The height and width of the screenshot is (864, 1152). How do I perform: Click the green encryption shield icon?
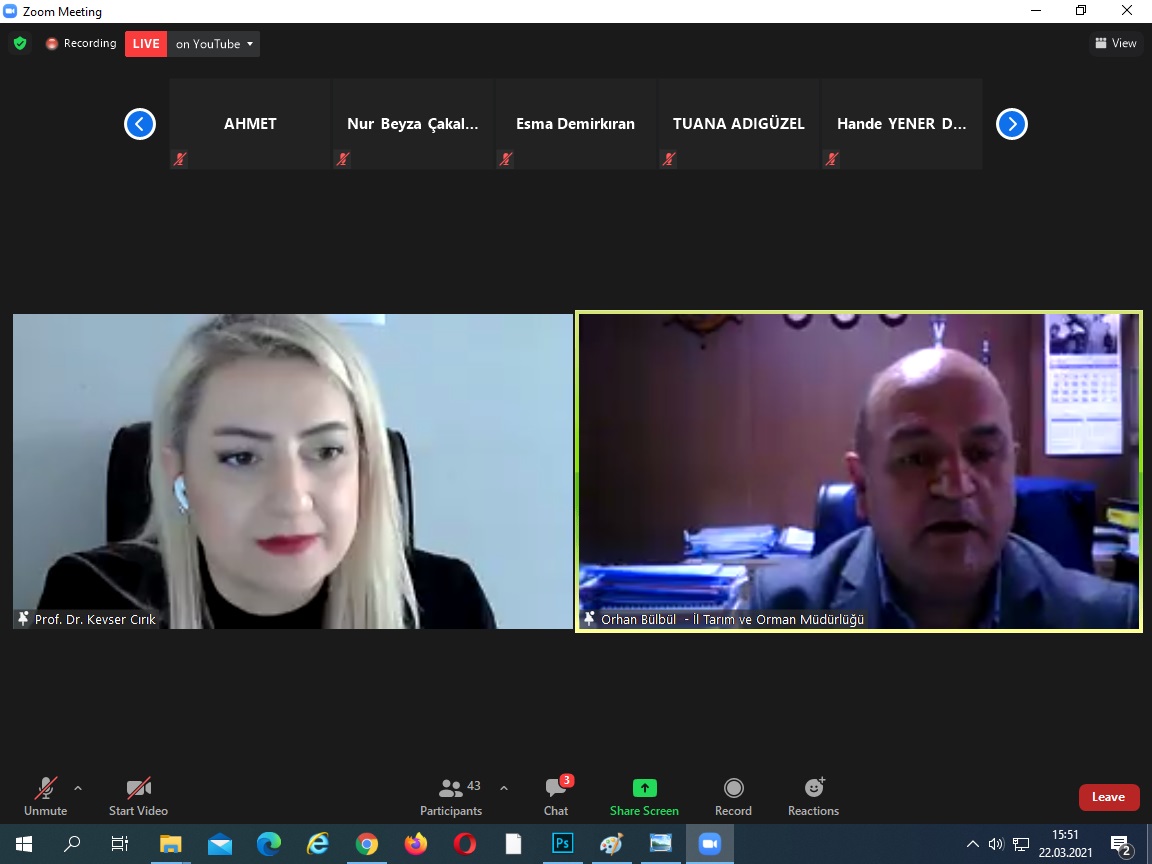click(x=19, y=44)
